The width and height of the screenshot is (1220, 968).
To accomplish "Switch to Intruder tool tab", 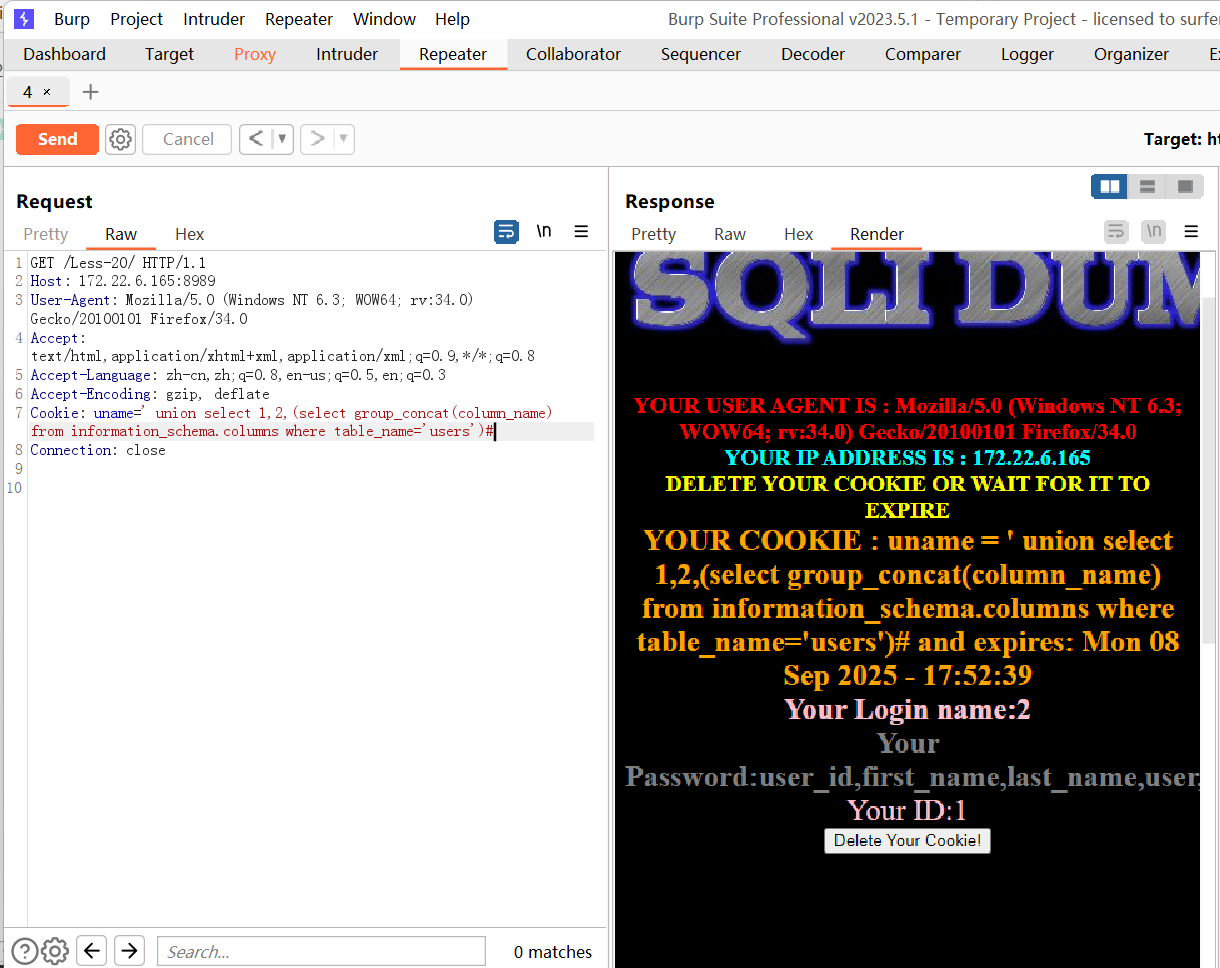I will [x=347, y=54].
